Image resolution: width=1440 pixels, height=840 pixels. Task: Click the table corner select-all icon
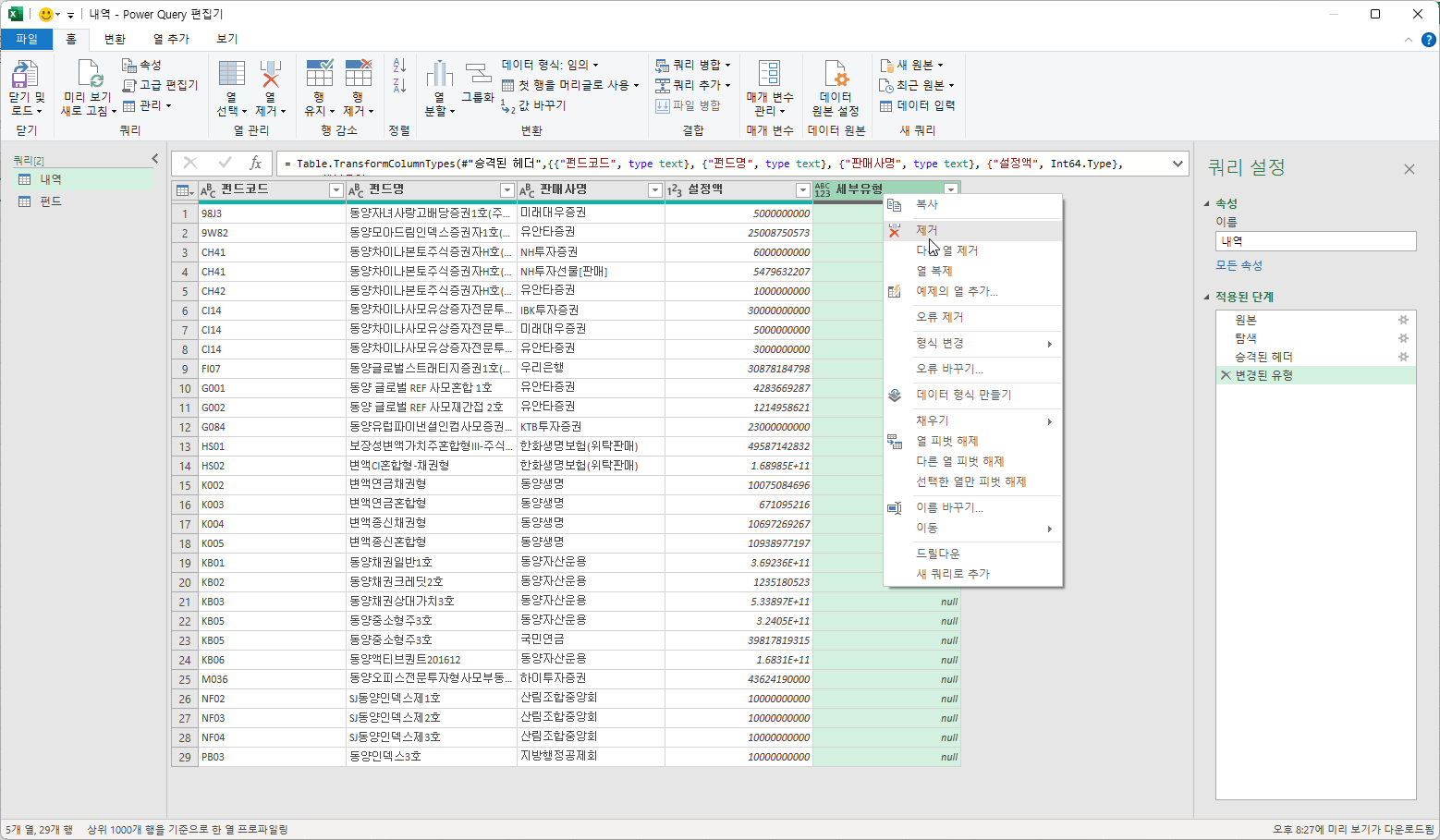tap(184, 190)
